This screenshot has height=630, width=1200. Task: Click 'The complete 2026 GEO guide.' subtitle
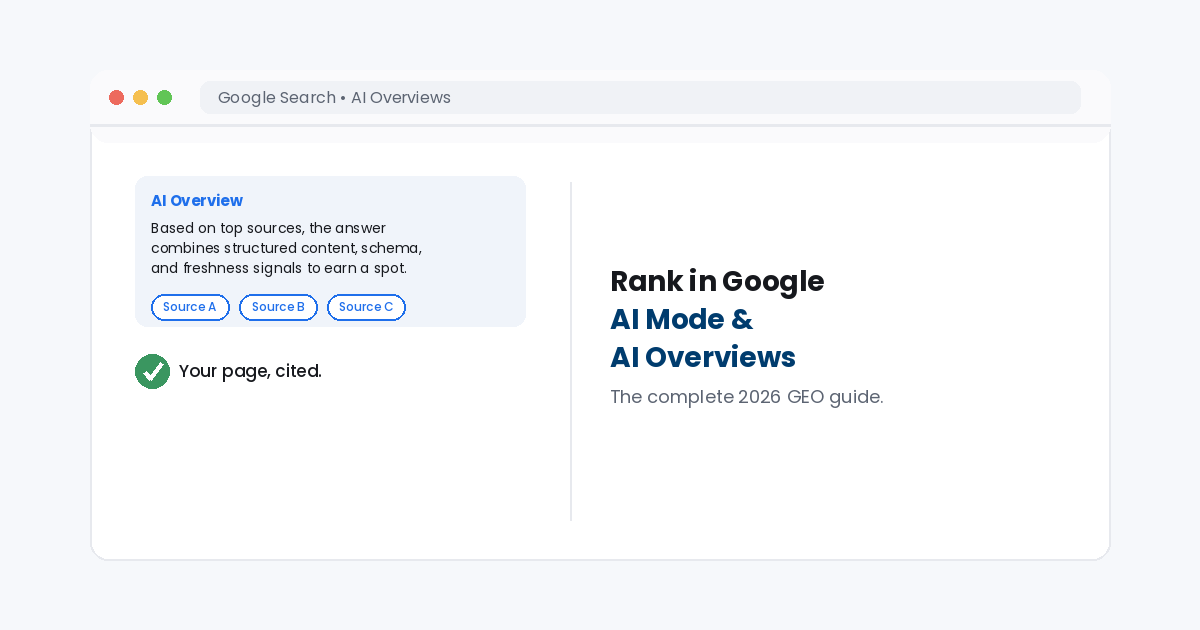click(747, 397)
